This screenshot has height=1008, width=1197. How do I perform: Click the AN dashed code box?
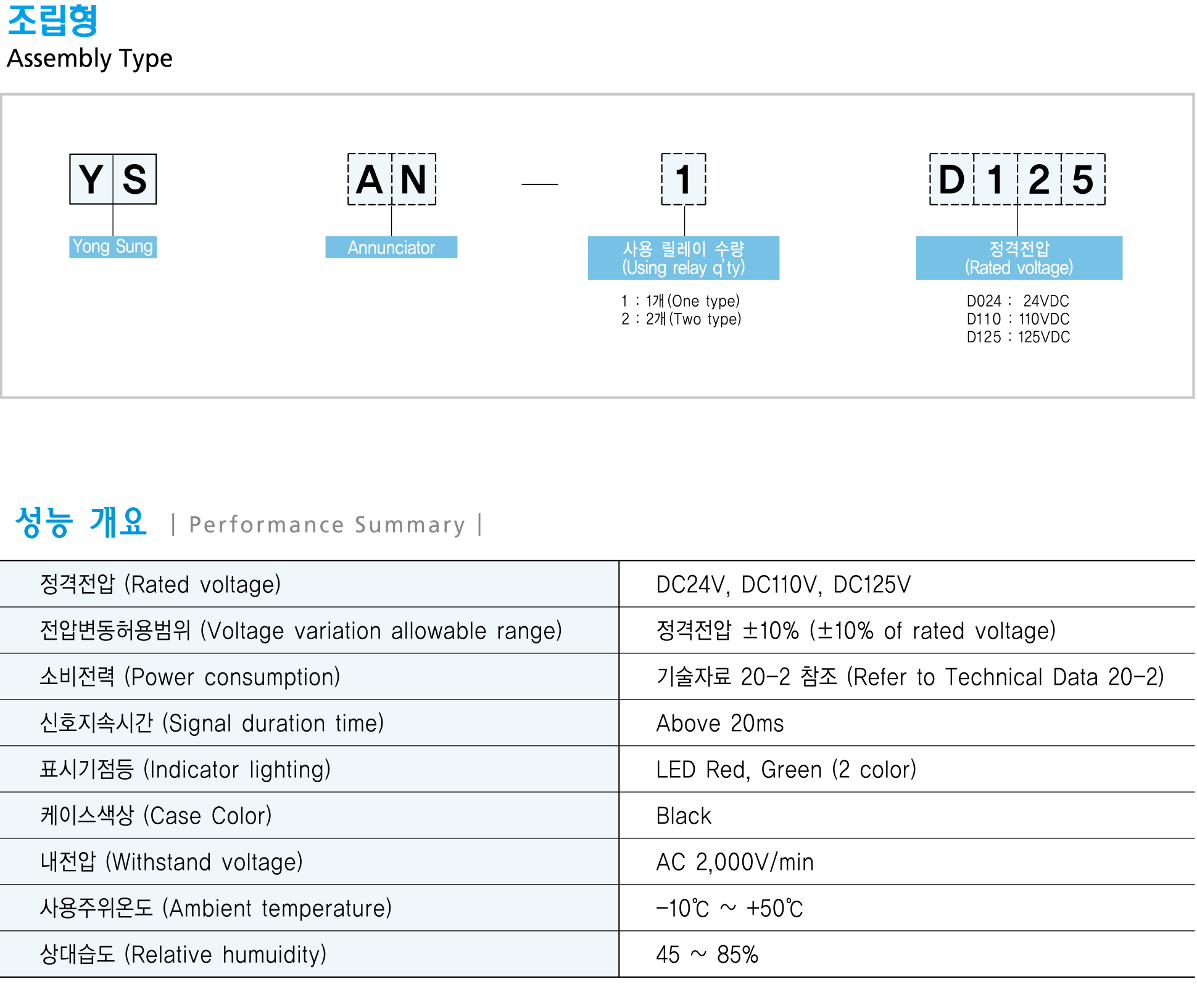[x=392, y=179]
